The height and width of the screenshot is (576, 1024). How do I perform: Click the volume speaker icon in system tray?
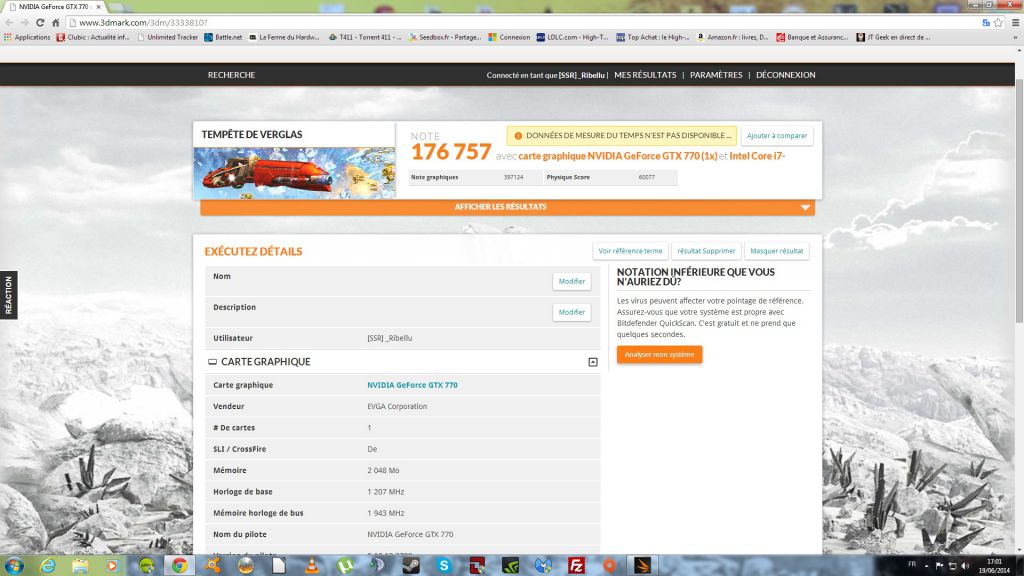coord(965,566)
